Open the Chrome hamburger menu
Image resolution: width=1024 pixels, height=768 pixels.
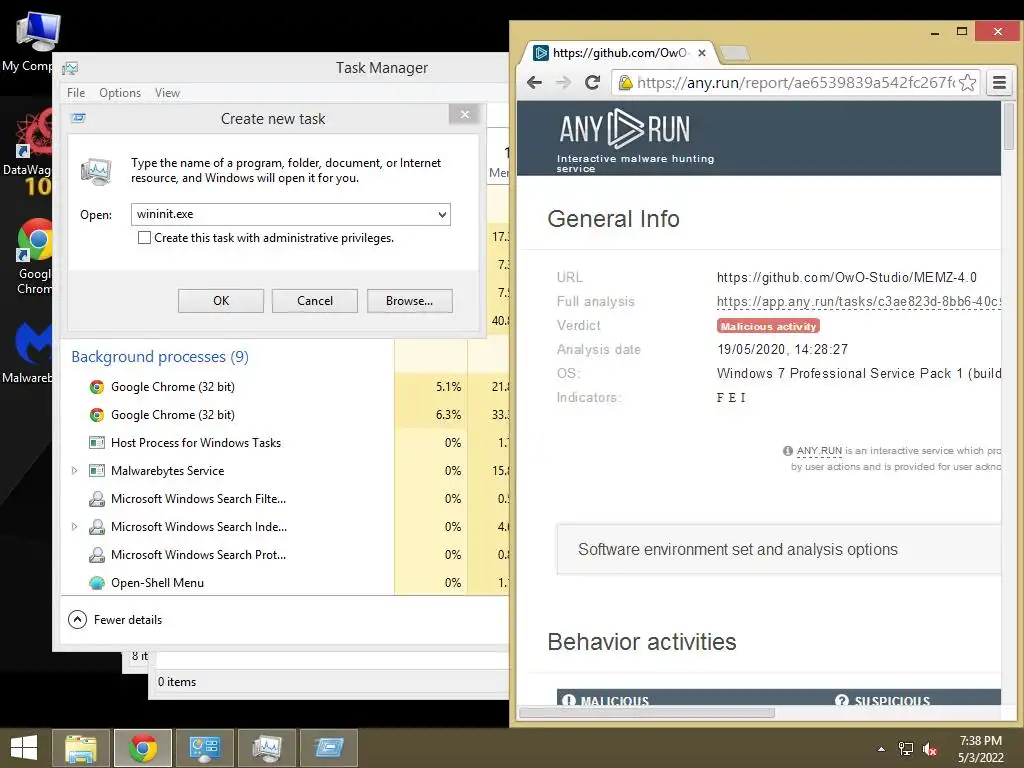click(x=999, y=82)
